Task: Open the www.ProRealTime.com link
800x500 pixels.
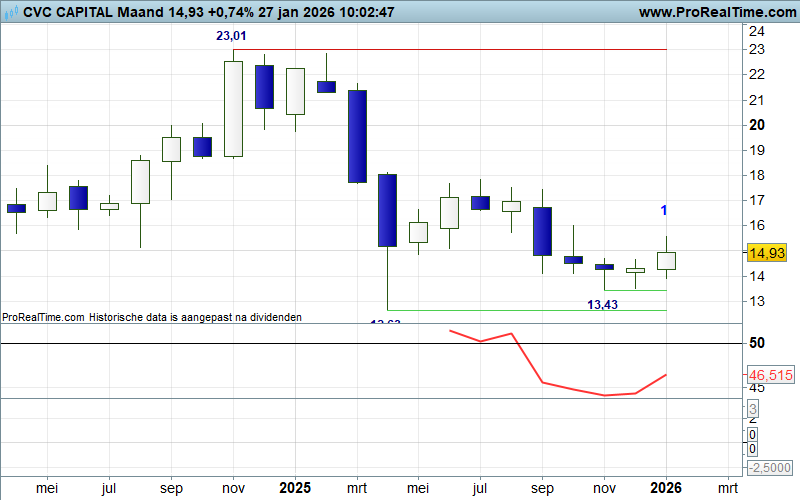Action: click(714, 13)
